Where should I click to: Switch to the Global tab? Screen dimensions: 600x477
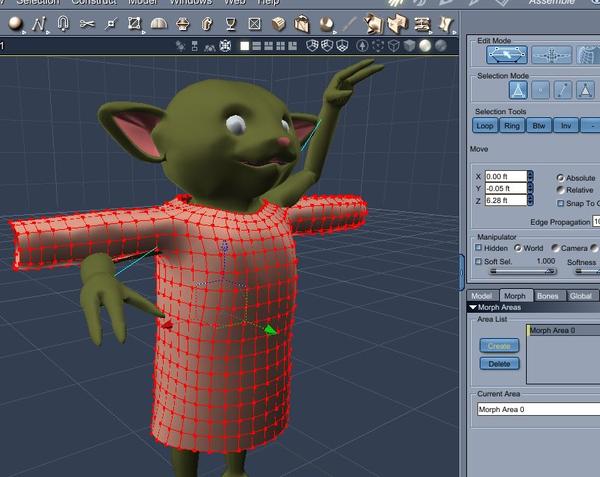tap(581, 296)
